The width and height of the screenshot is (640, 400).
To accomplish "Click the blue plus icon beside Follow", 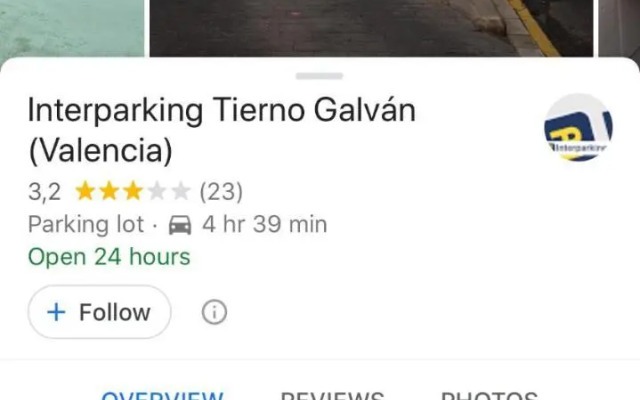I will point(56,312).
